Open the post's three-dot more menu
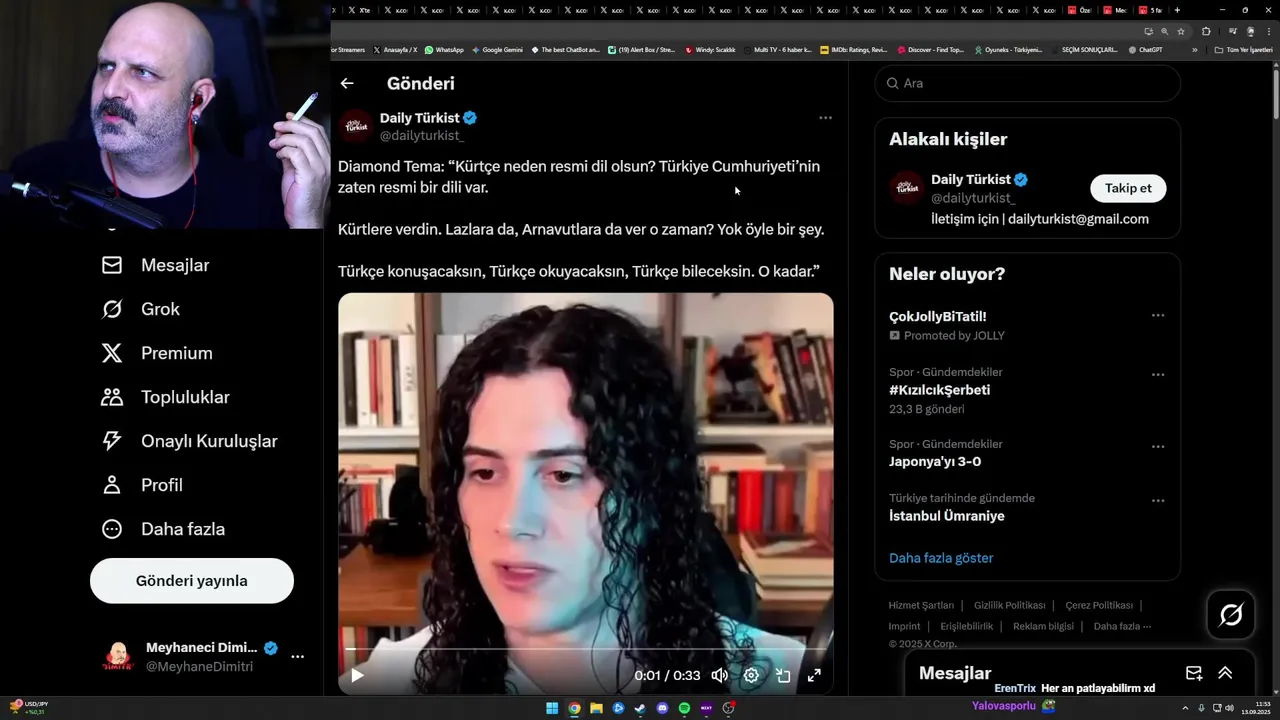The width and height of the screenshot is (1280, 720). click(825, 118)
